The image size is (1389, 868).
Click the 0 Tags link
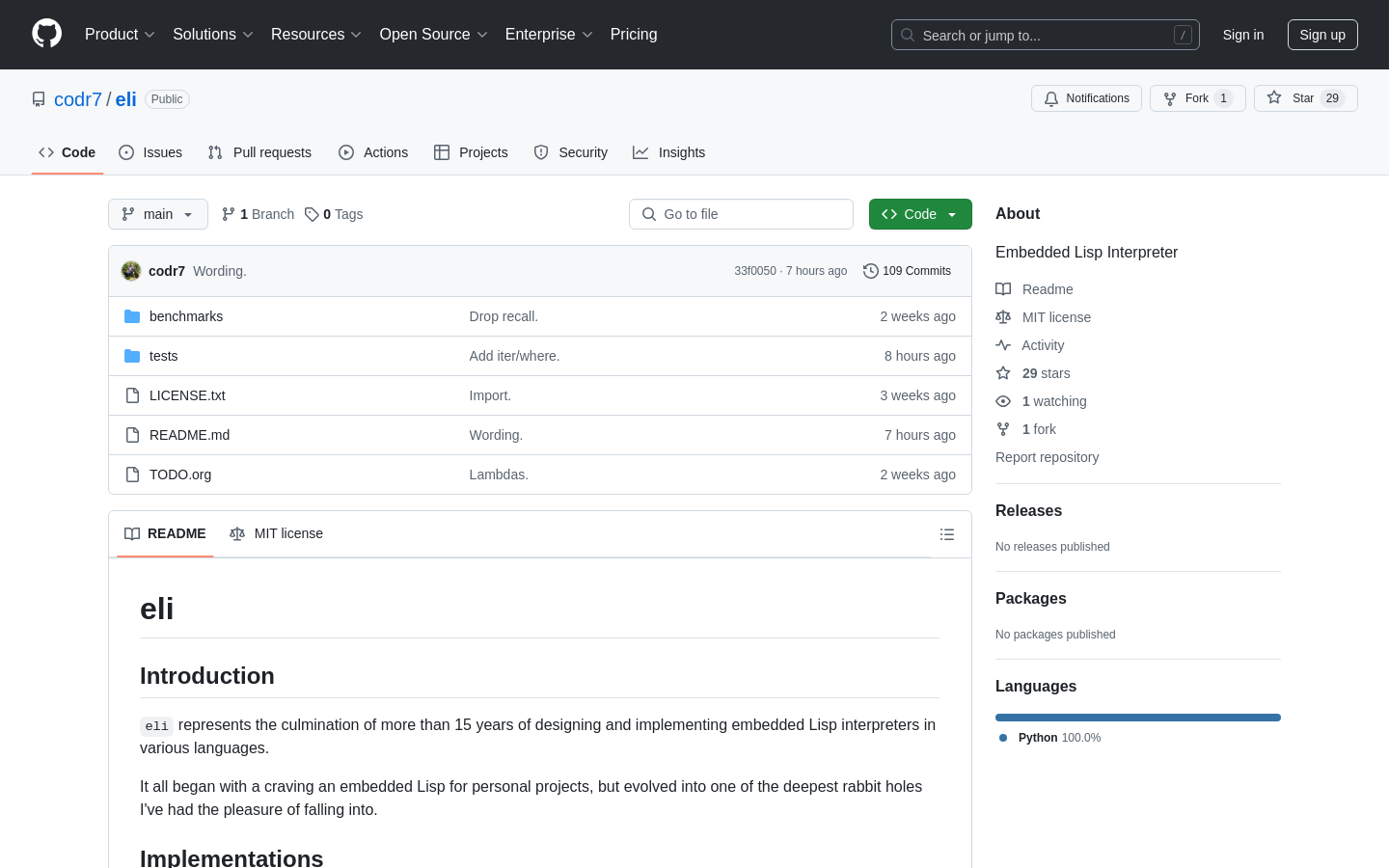[334, 214]
